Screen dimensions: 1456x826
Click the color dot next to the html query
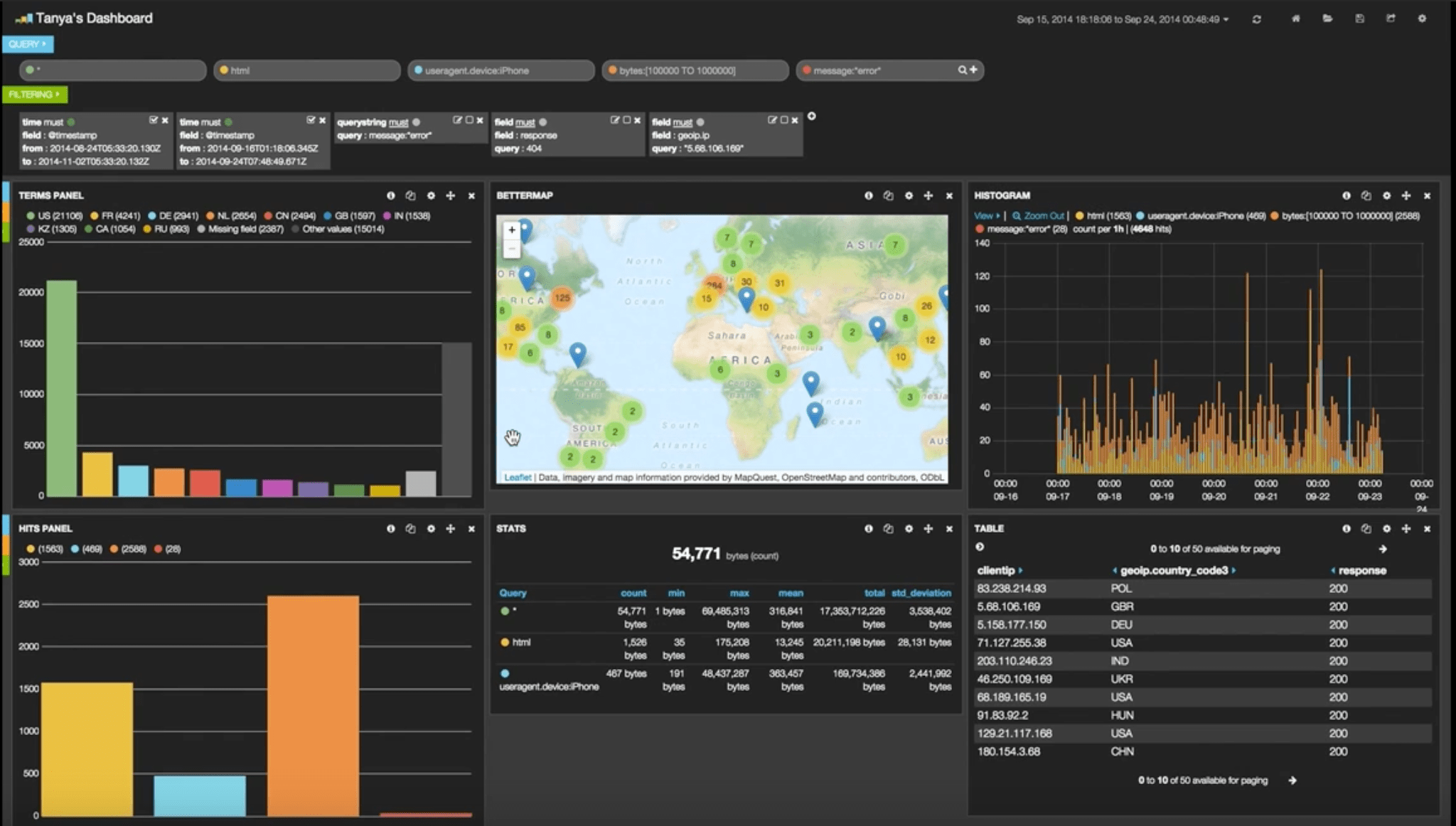(x=505, y=642)
